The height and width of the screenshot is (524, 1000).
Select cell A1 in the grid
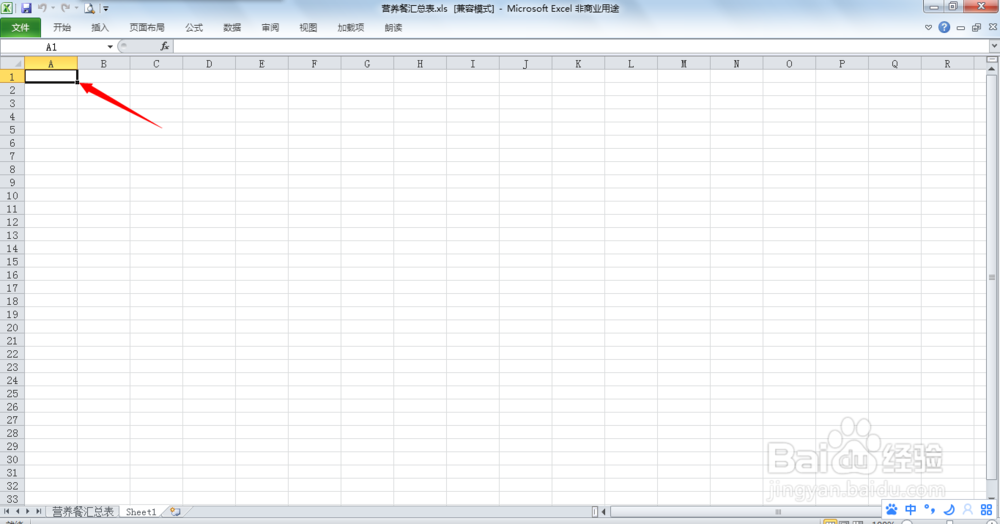click(x=51, y=76)
